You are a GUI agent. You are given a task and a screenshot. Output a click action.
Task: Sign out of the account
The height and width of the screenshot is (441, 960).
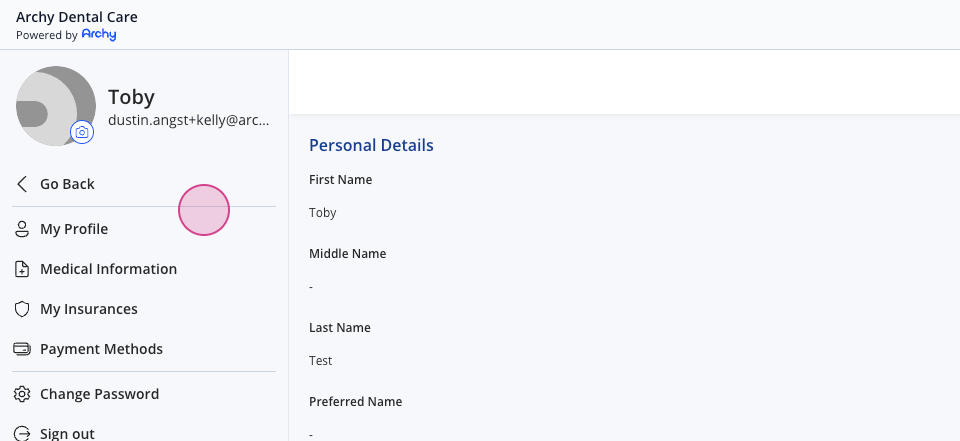[144, 432]
